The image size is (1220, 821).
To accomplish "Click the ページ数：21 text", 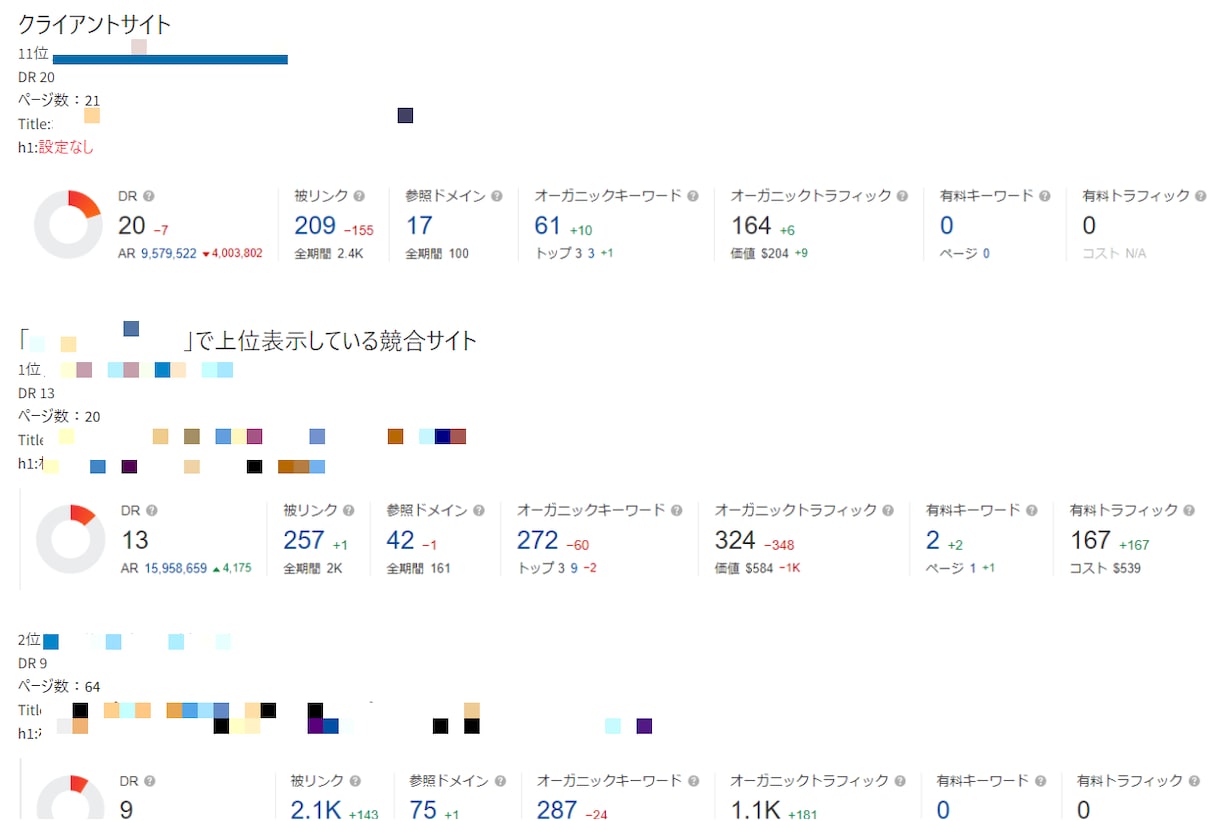I will pyautogui.click(x=59, y=100).
